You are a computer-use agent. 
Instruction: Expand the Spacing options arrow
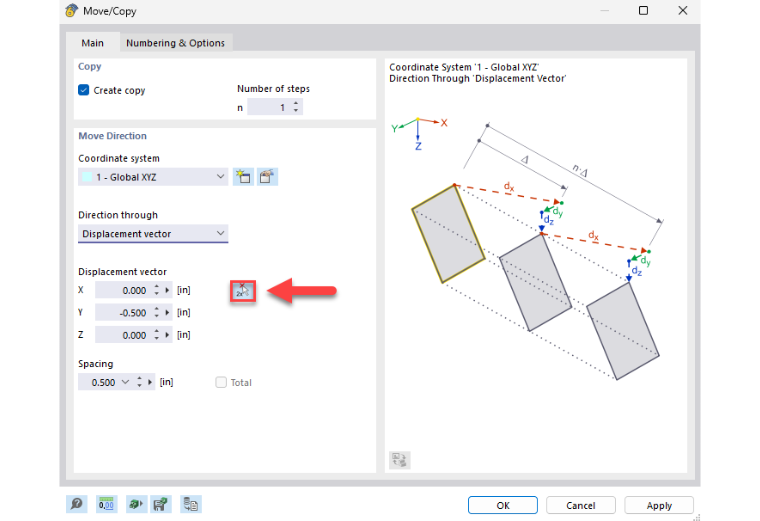pyautogui.click(x=150, y=382)
